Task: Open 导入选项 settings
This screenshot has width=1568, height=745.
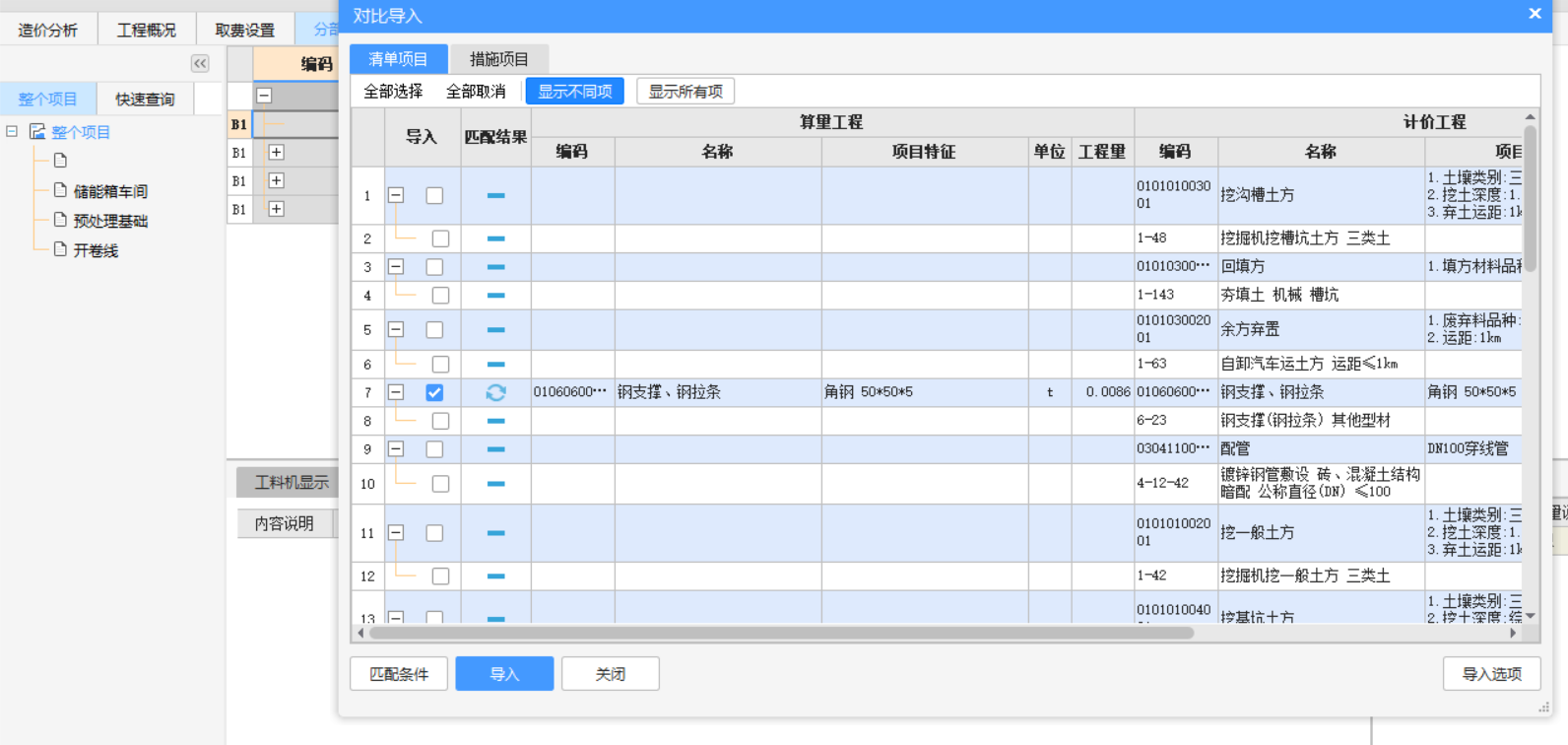Action: 1491,674
